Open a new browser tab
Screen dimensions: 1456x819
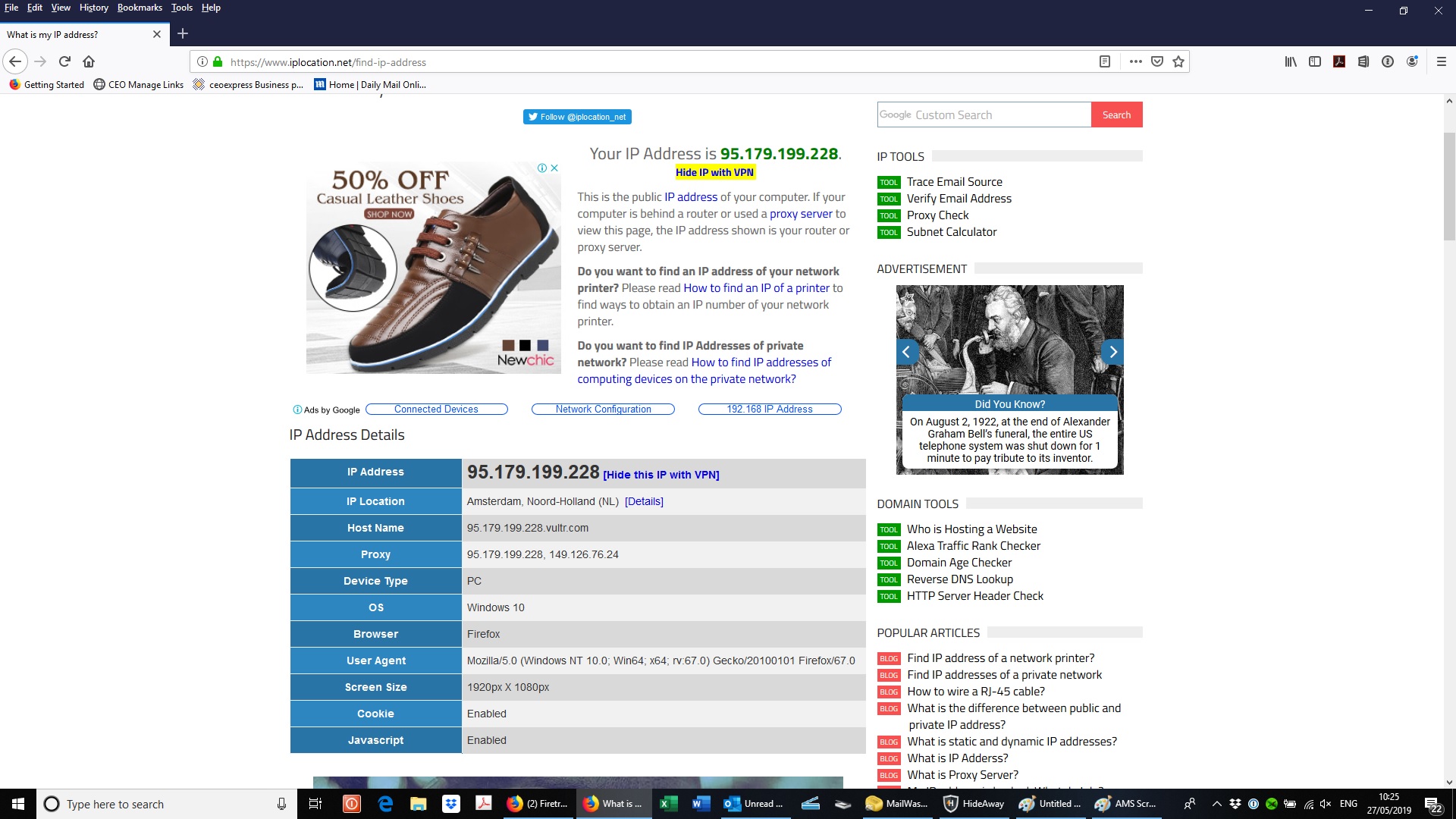click(183, 33)
